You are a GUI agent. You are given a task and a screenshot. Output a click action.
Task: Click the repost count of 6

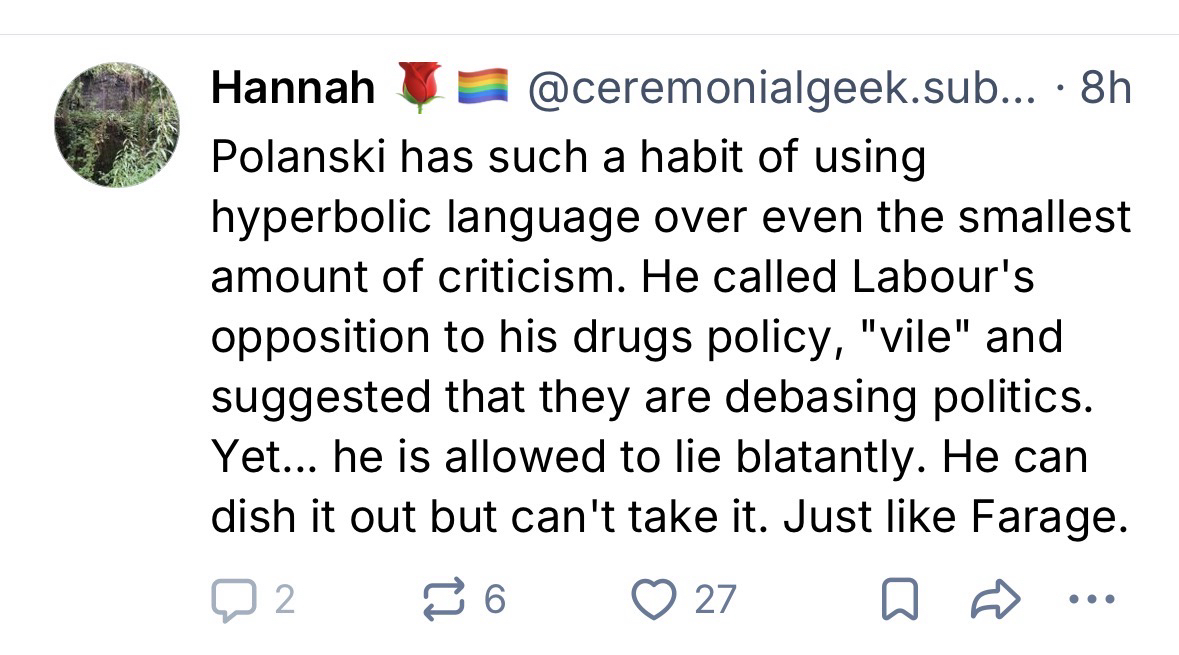495,600
